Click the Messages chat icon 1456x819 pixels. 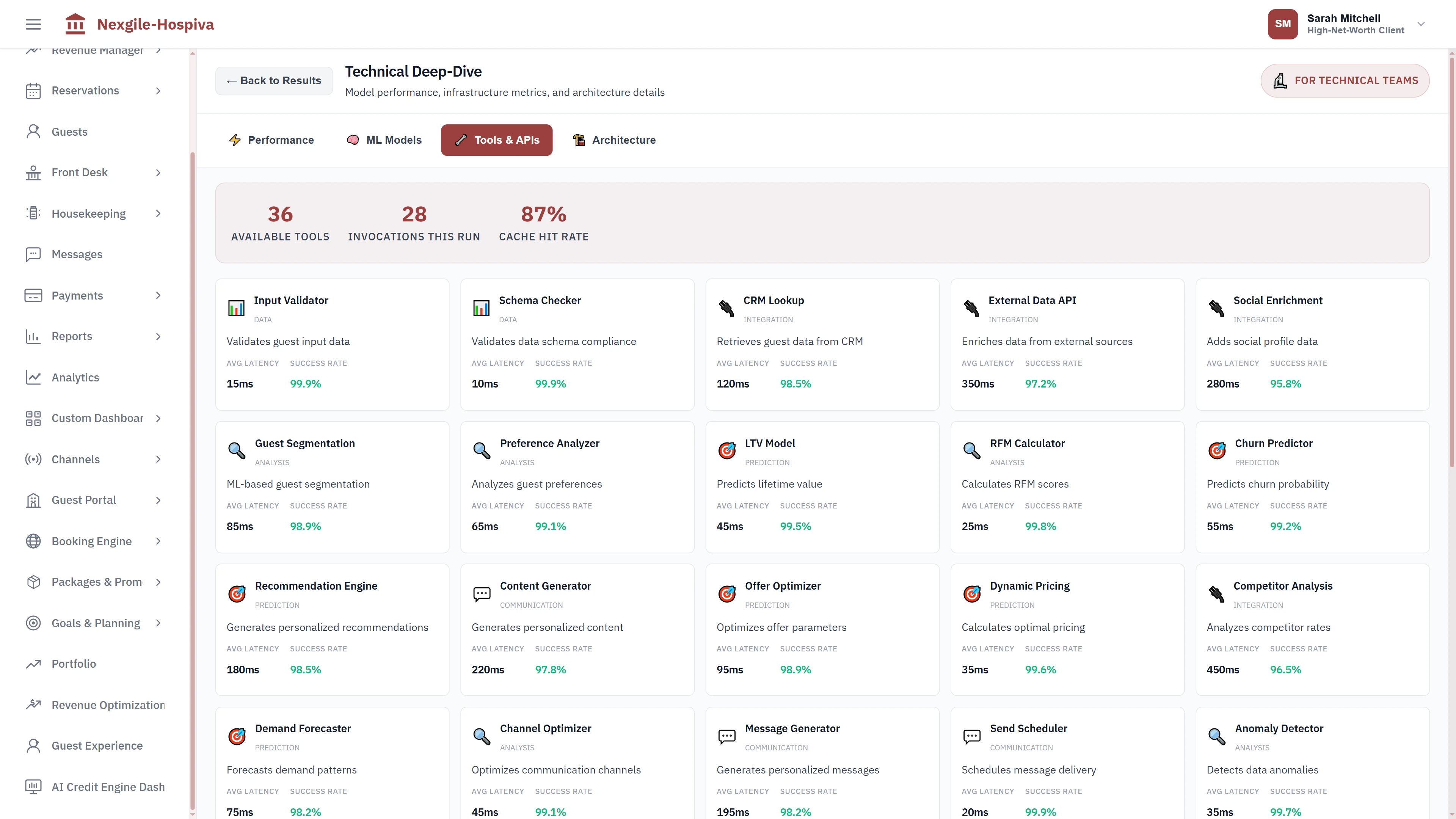[x=33, y=254]
